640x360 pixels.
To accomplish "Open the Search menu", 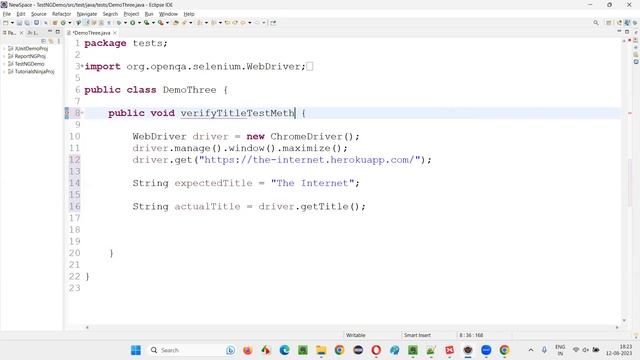I will pos(110,14).
